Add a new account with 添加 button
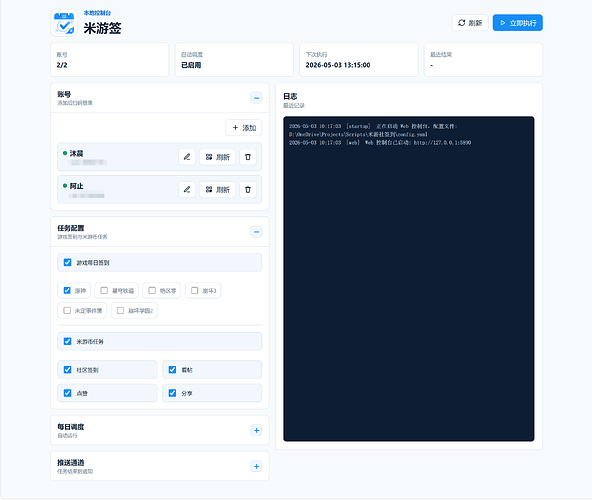The height and width of the screenshot is (500, 592). click(x=244, y=128)
